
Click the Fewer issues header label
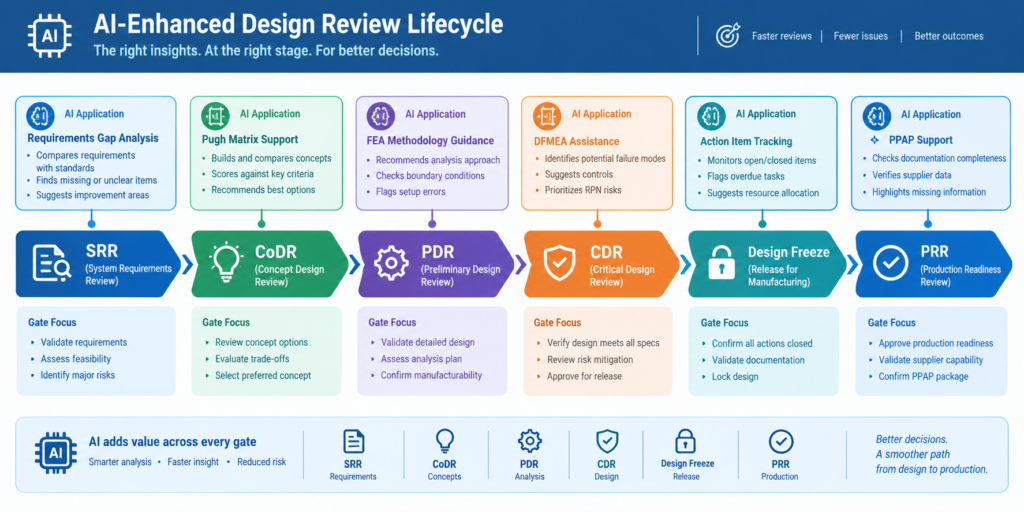pyautogui.click(x=860, y=37)
